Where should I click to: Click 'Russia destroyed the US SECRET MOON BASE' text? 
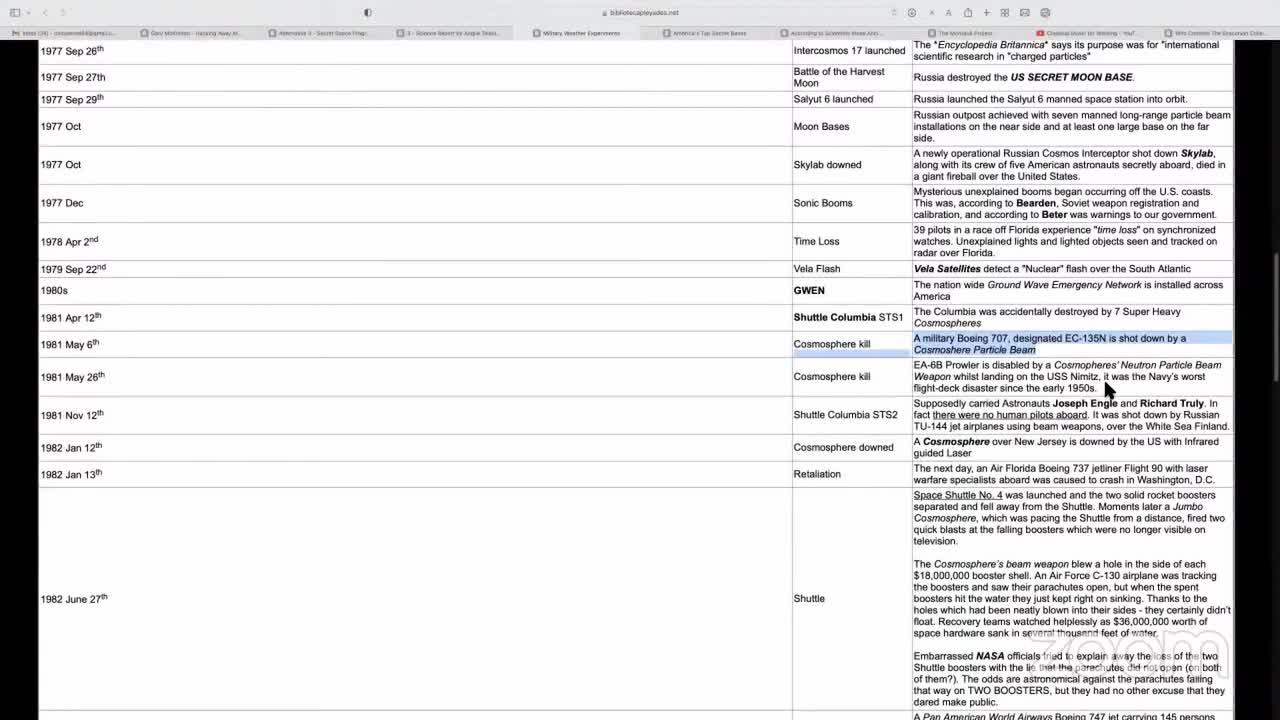tap(1024, 77)
